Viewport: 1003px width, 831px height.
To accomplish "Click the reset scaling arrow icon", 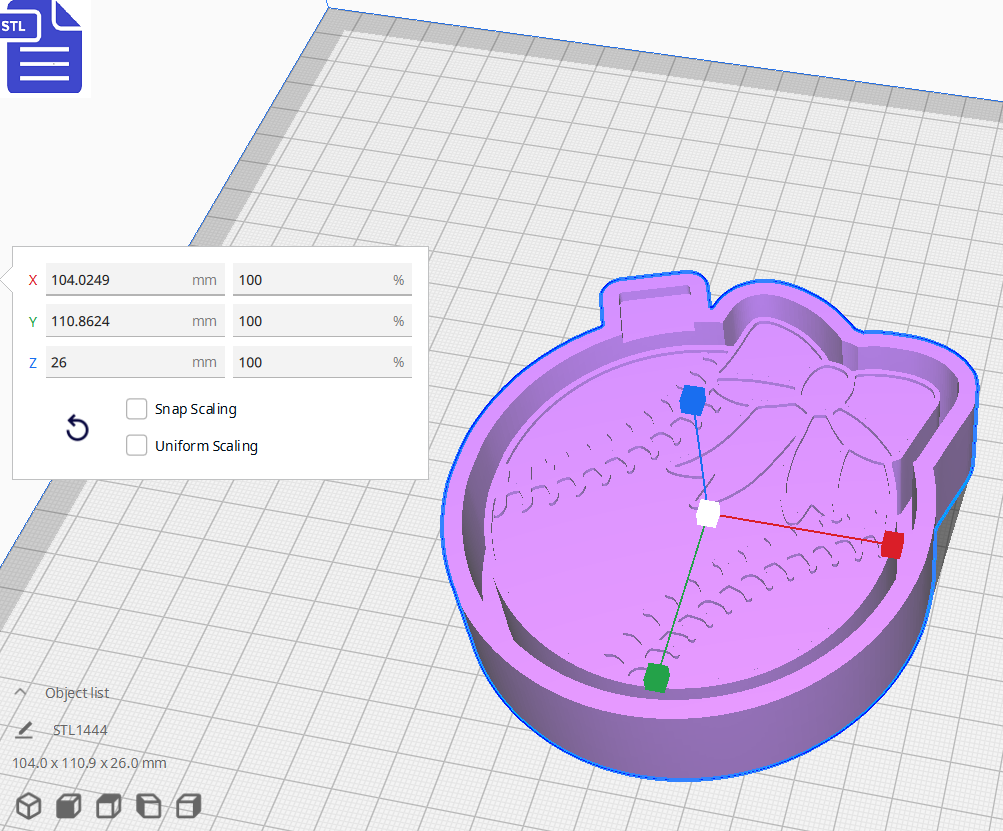I will (77, 428).
